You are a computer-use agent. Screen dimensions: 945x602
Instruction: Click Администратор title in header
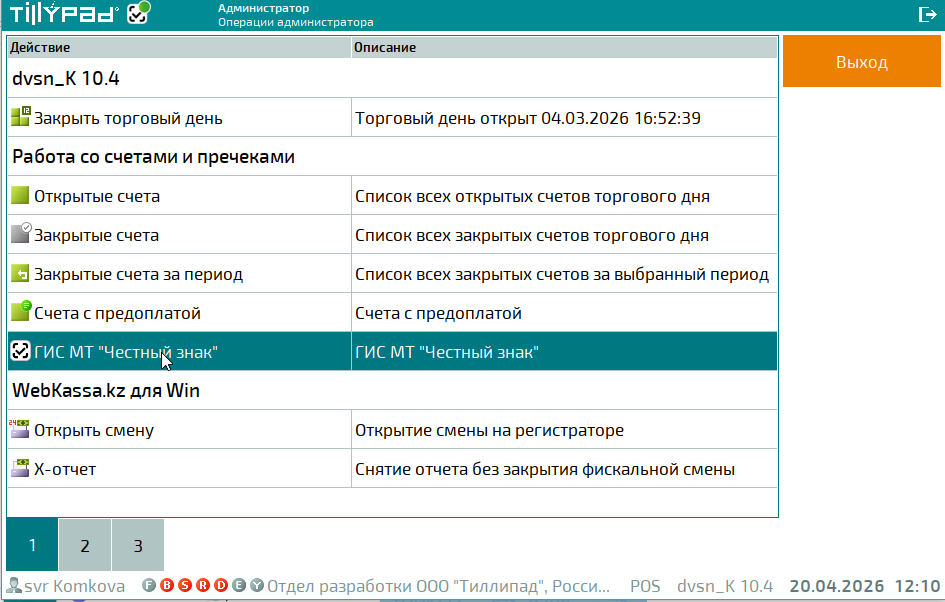click(x=263, y=8)
